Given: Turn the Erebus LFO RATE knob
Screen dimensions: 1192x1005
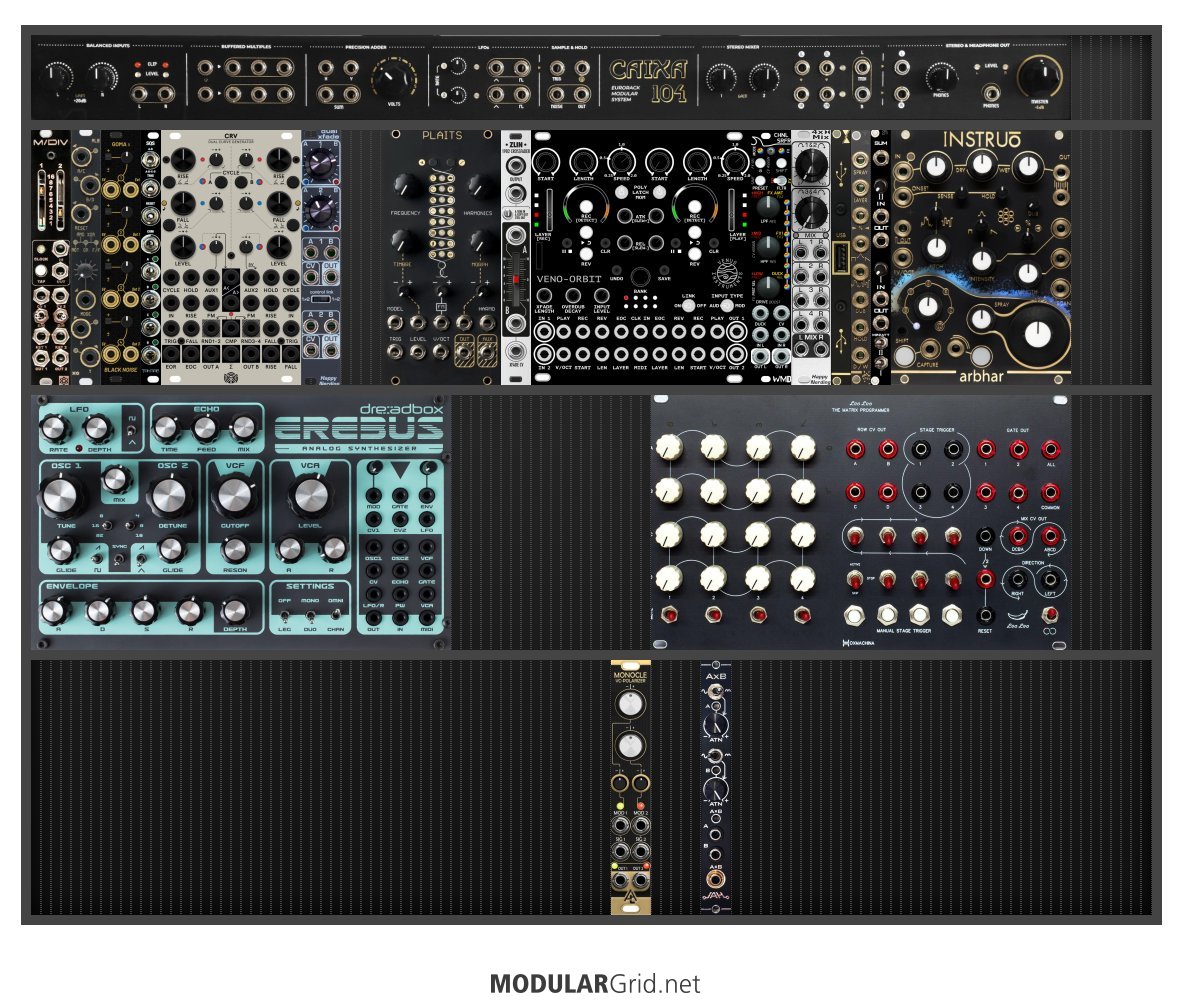Looking at the screenshot, I should coord(55,429).
